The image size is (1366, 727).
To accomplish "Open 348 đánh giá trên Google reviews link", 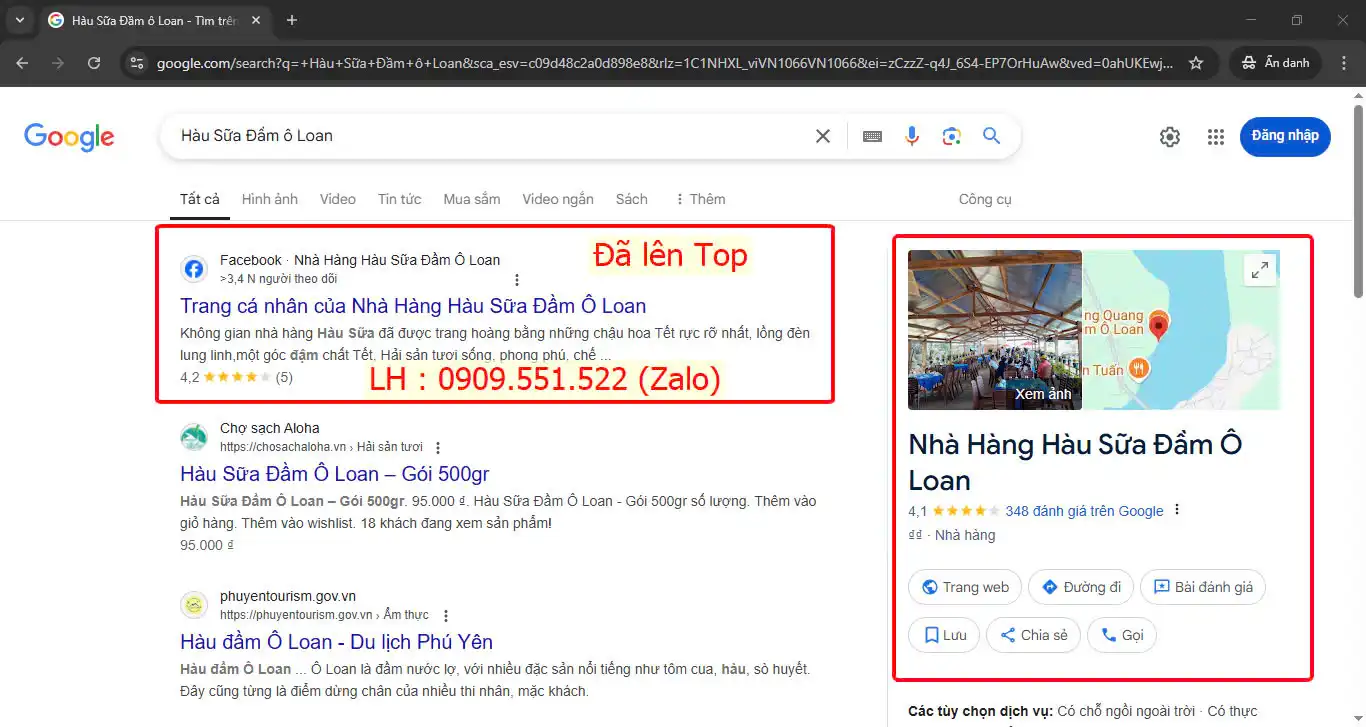I will click(1084, 511).
